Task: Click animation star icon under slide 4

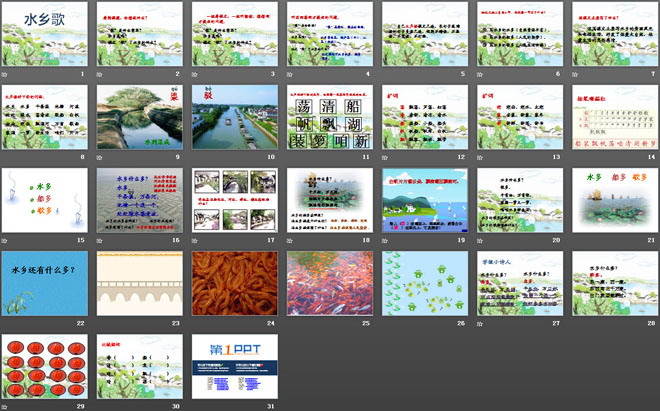Action: (x=290, y=75)
